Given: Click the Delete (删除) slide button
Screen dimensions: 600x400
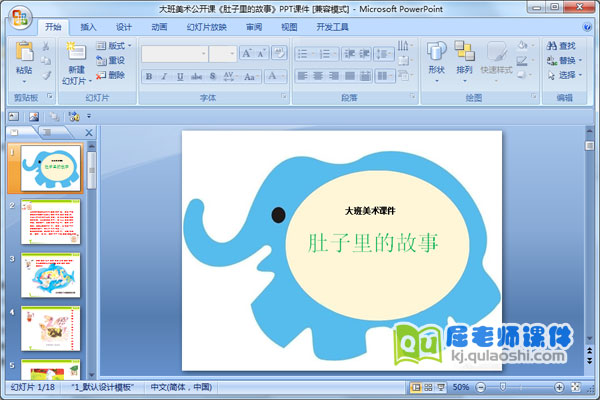Looking at the screenshot, I should pos(111,75).
